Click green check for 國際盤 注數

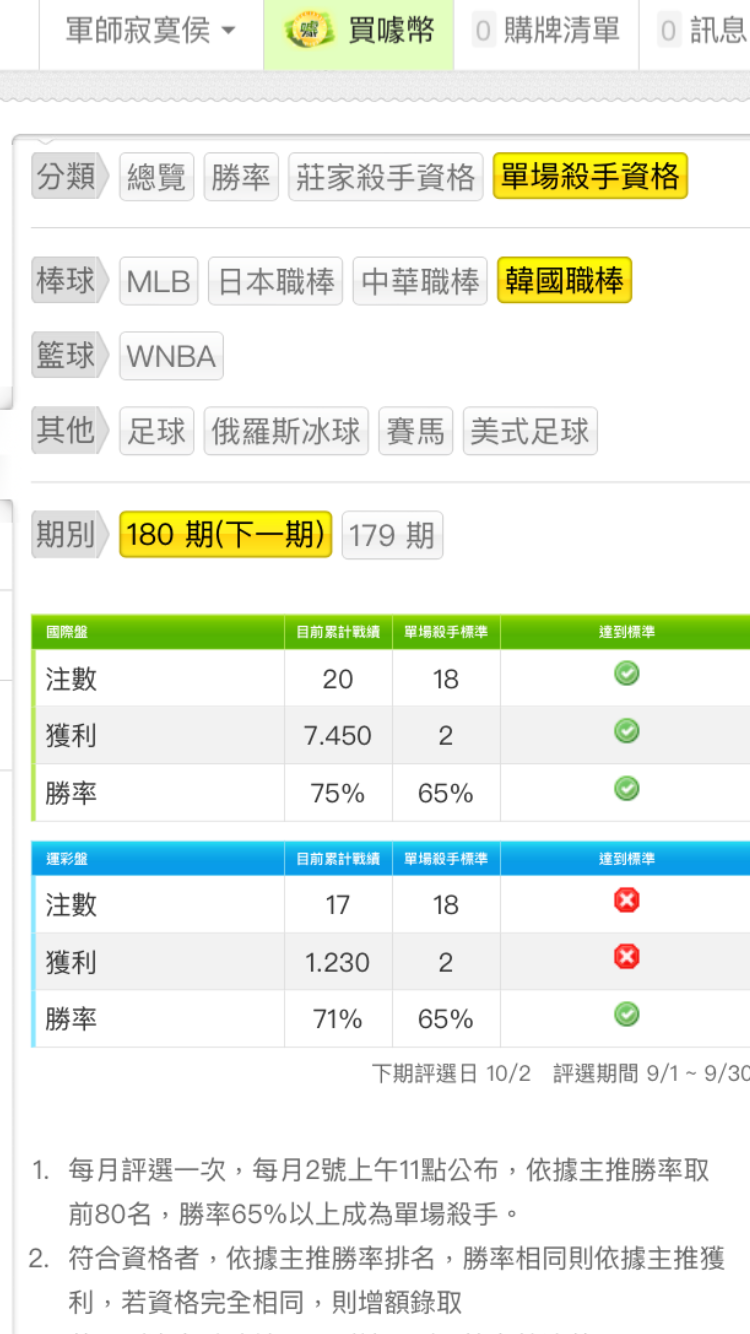click(626, 675)
